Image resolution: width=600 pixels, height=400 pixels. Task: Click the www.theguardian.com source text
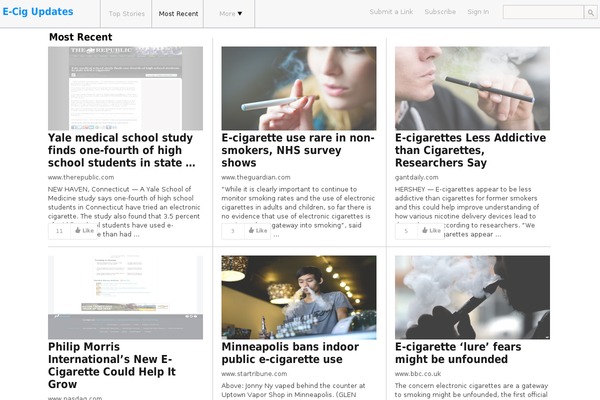pyautogui.click(x=256, y=177)
